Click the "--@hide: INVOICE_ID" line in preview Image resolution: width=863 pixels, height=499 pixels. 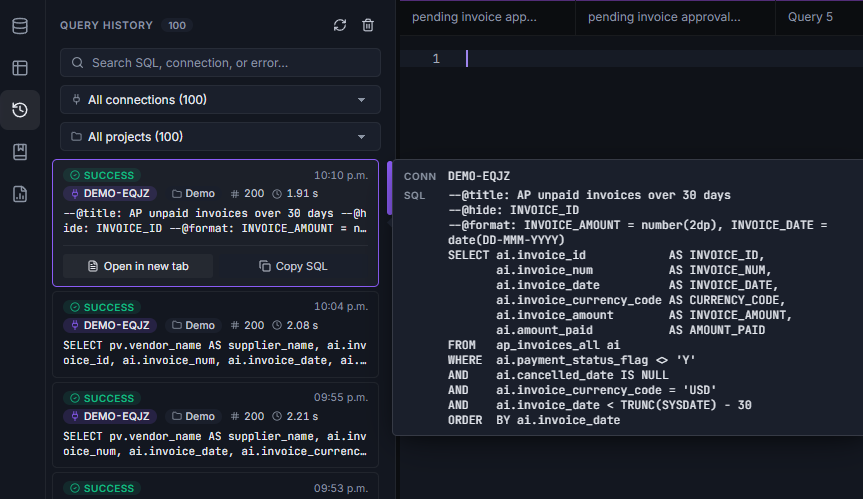[x=514, y=210]
